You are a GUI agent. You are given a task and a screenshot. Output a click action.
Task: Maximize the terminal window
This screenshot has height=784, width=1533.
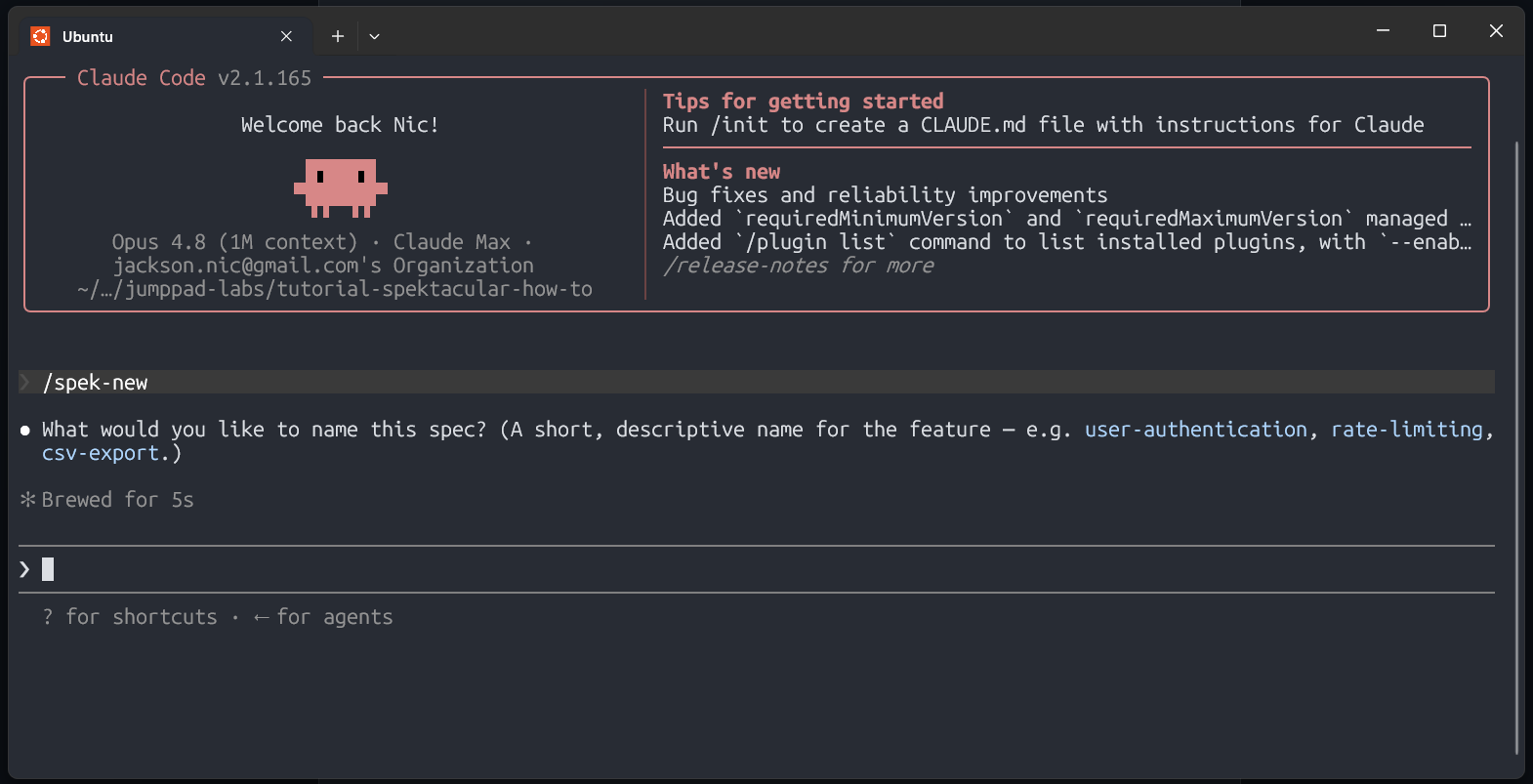(x=1439, y=31)
